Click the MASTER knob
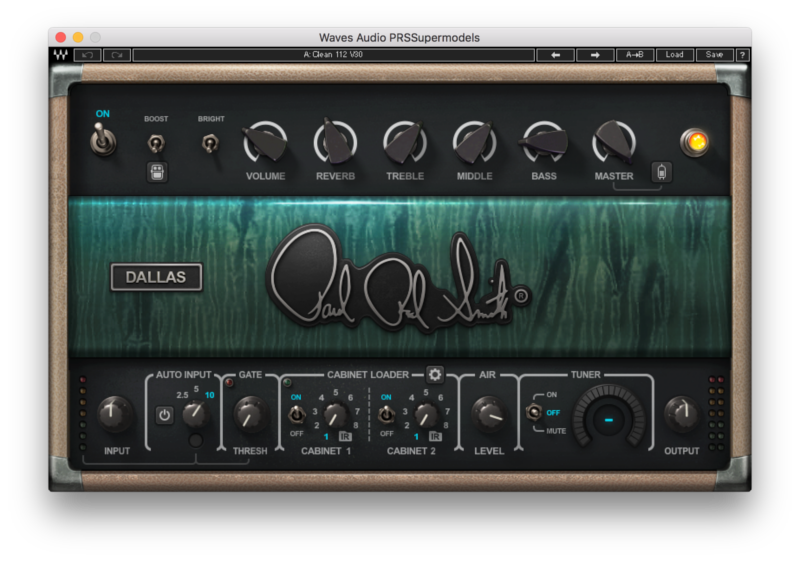This screenshot has height=561, width=800. click(x=614, y=142)
